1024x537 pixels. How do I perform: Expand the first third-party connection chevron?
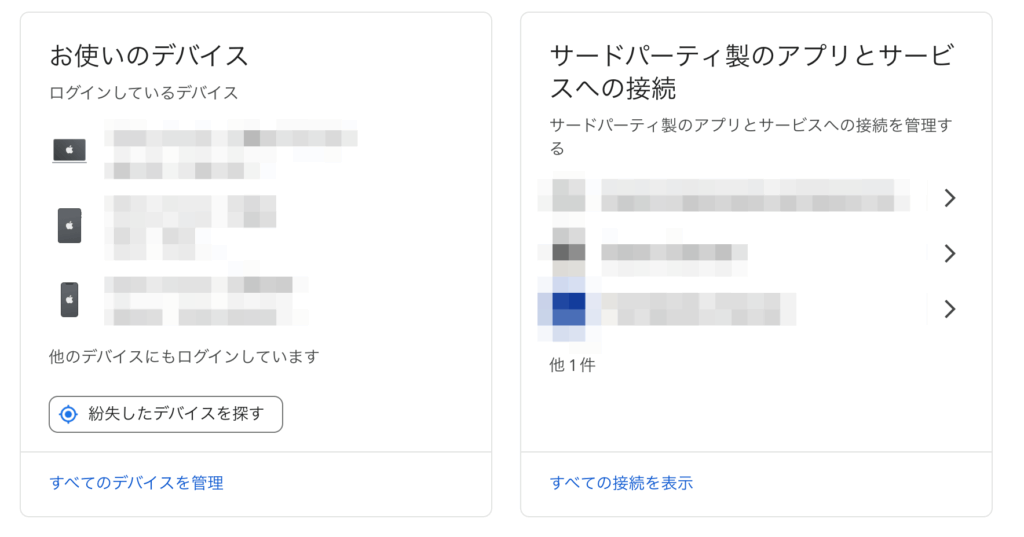[x=949, y=198]
